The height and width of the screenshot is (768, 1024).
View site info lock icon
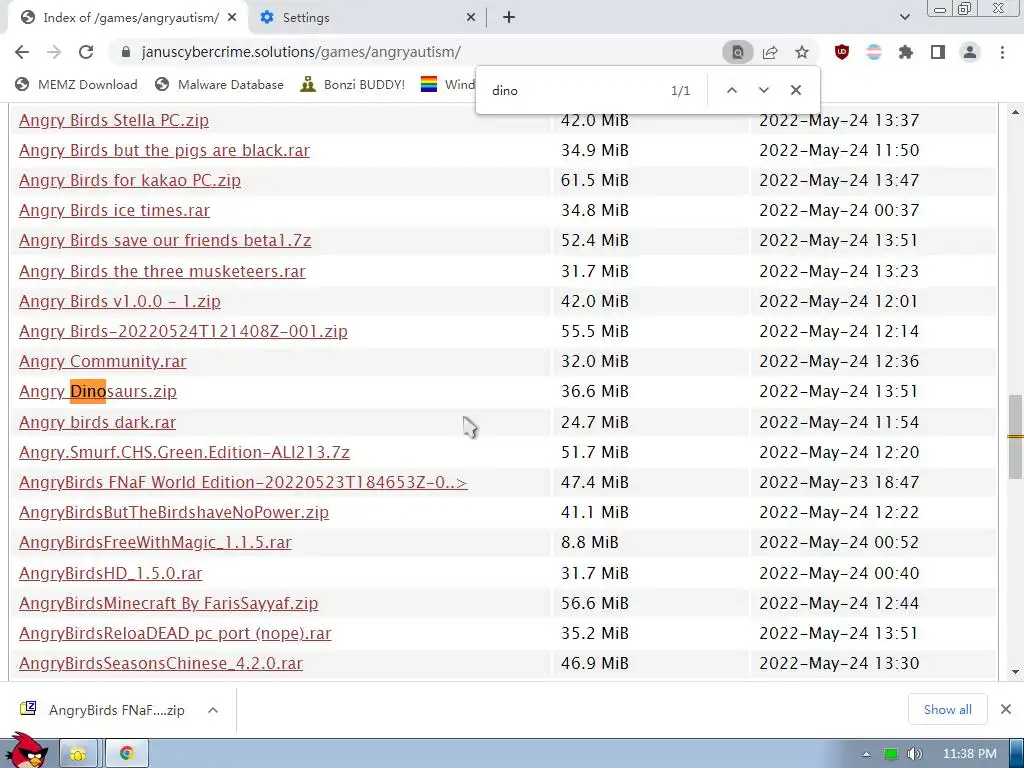[126, 52]
